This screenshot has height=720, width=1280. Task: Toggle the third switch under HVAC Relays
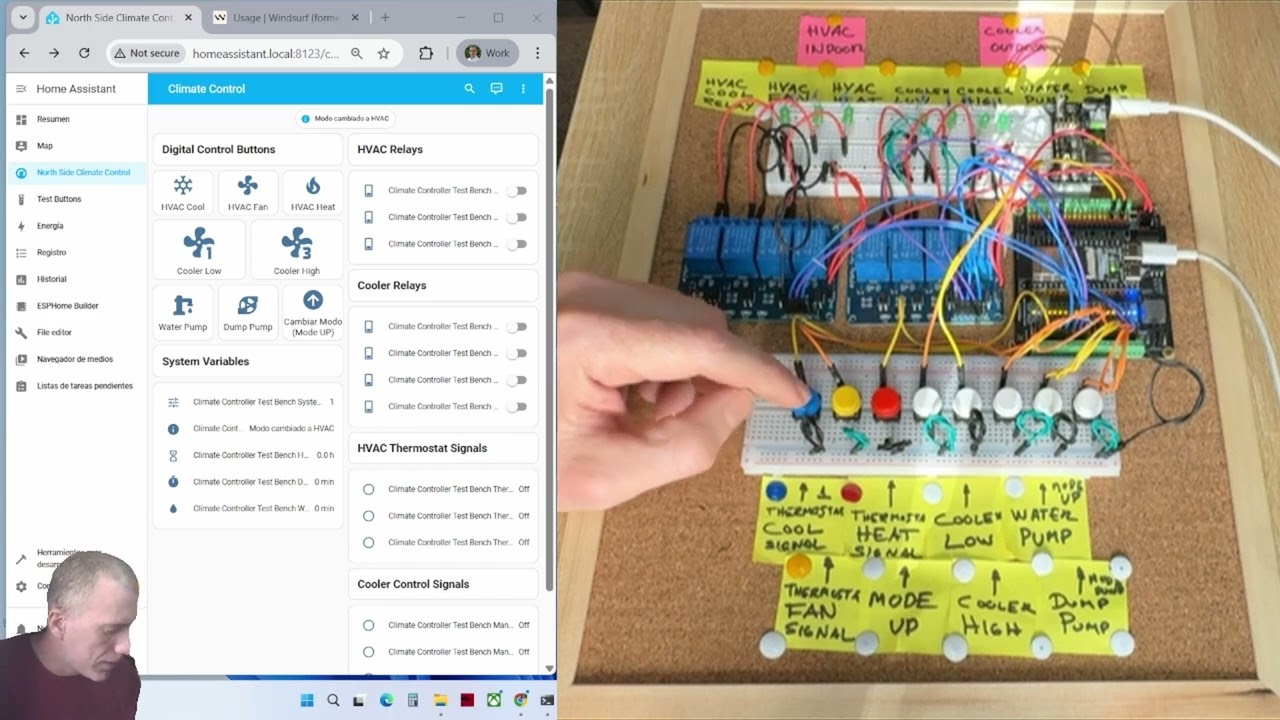tap(517, 244)
